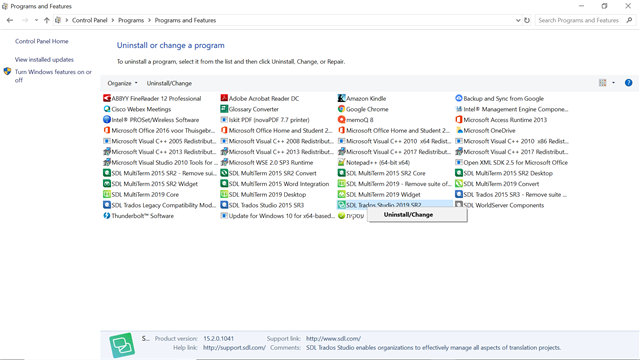Click the Control Panel breadcrumb
Screen dimensions: 640x360
pos(89,20)
